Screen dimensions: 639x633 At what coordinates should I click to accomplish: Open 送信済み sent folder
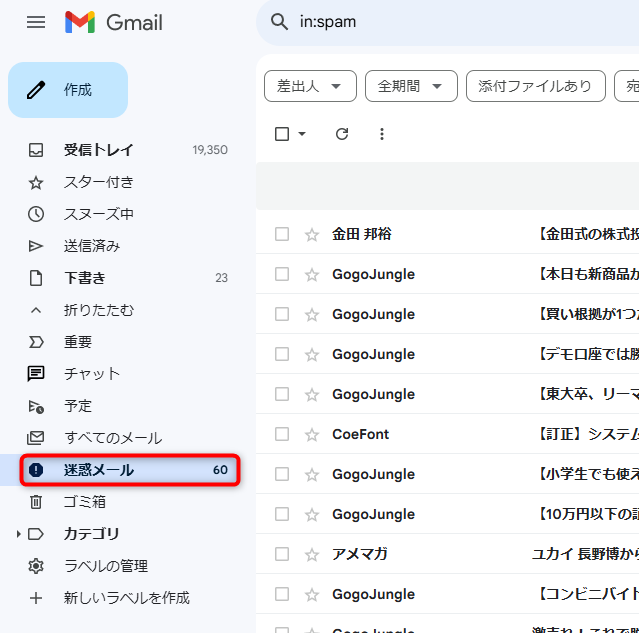pos(128,246)
